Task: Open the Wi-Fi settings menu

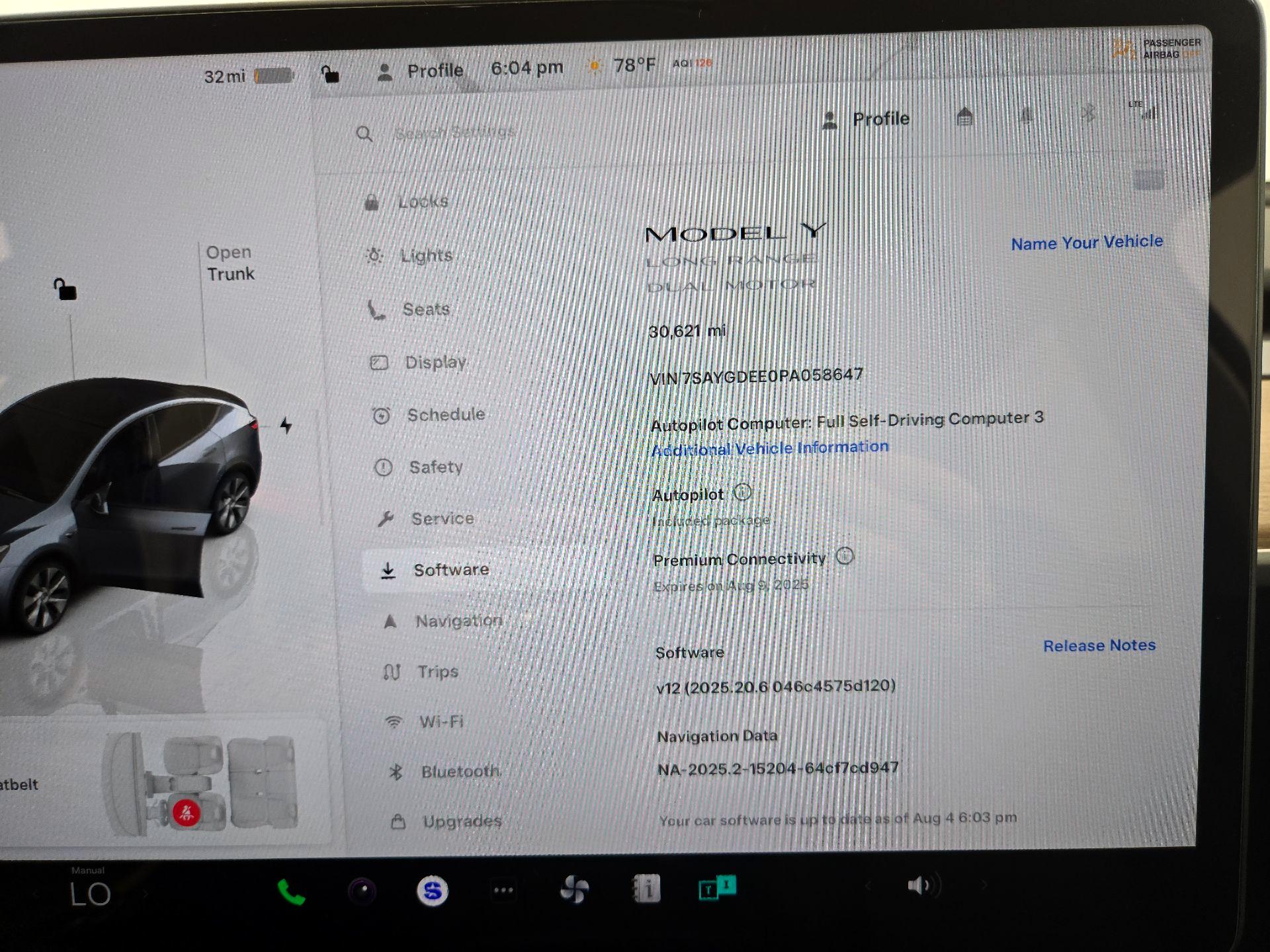Action: tap(425, 721)
